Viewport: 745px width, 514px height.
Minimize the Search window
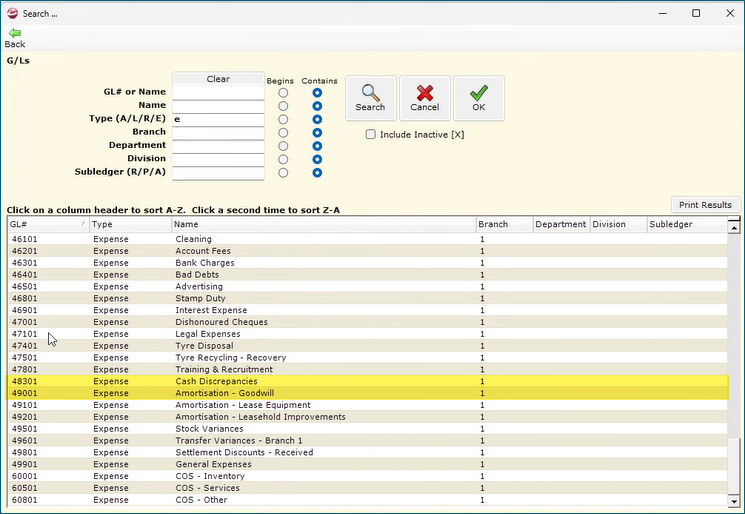click(x=663, y=13)
